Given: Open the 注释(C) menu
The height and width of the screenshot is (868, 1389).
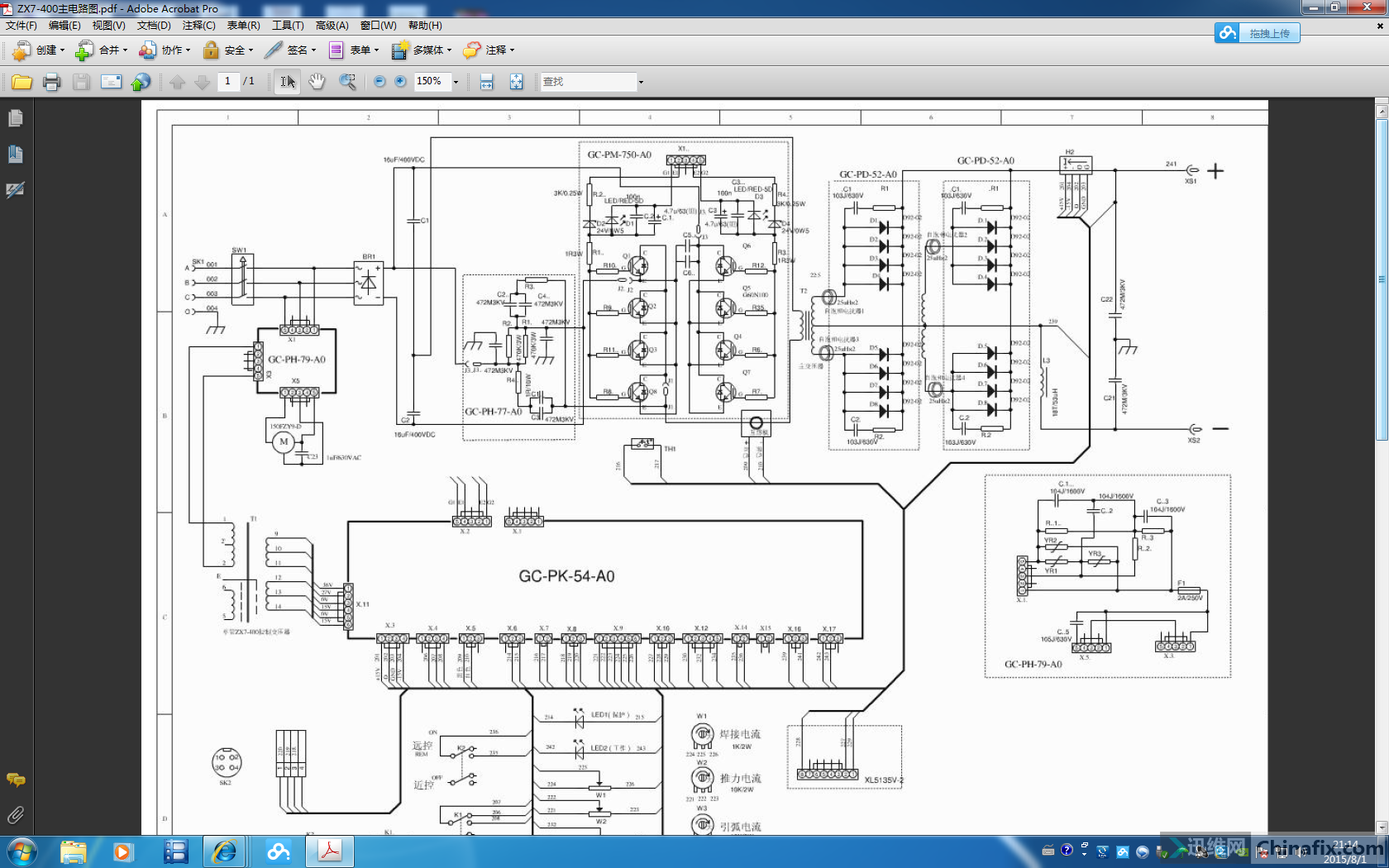Looking at the screenshot, I should (x=198, y=26).
